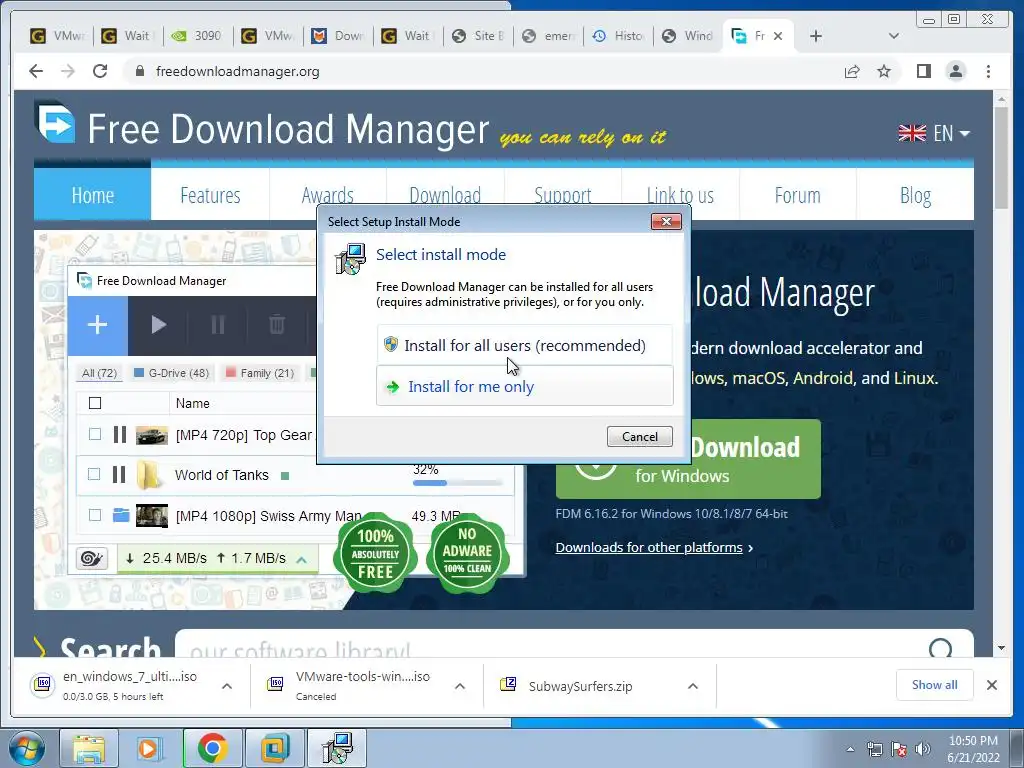
Task: Tick the checkbox for World of Tanks row
Action: click(x=94, y=474)
